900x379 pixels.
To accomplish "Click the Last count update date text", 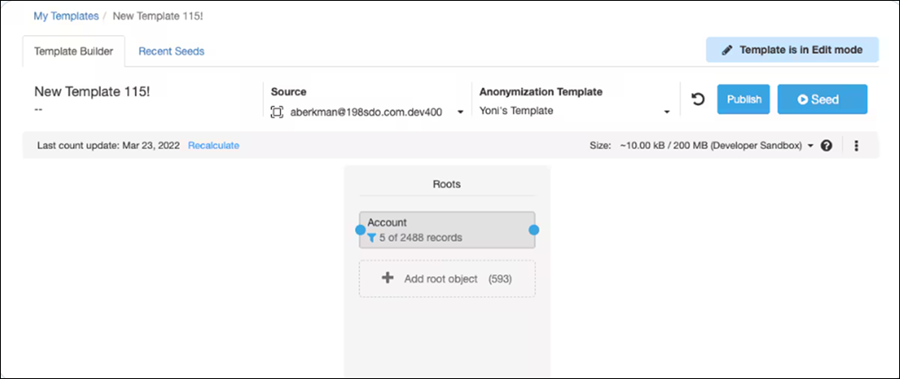I will [x=108, y=145].
